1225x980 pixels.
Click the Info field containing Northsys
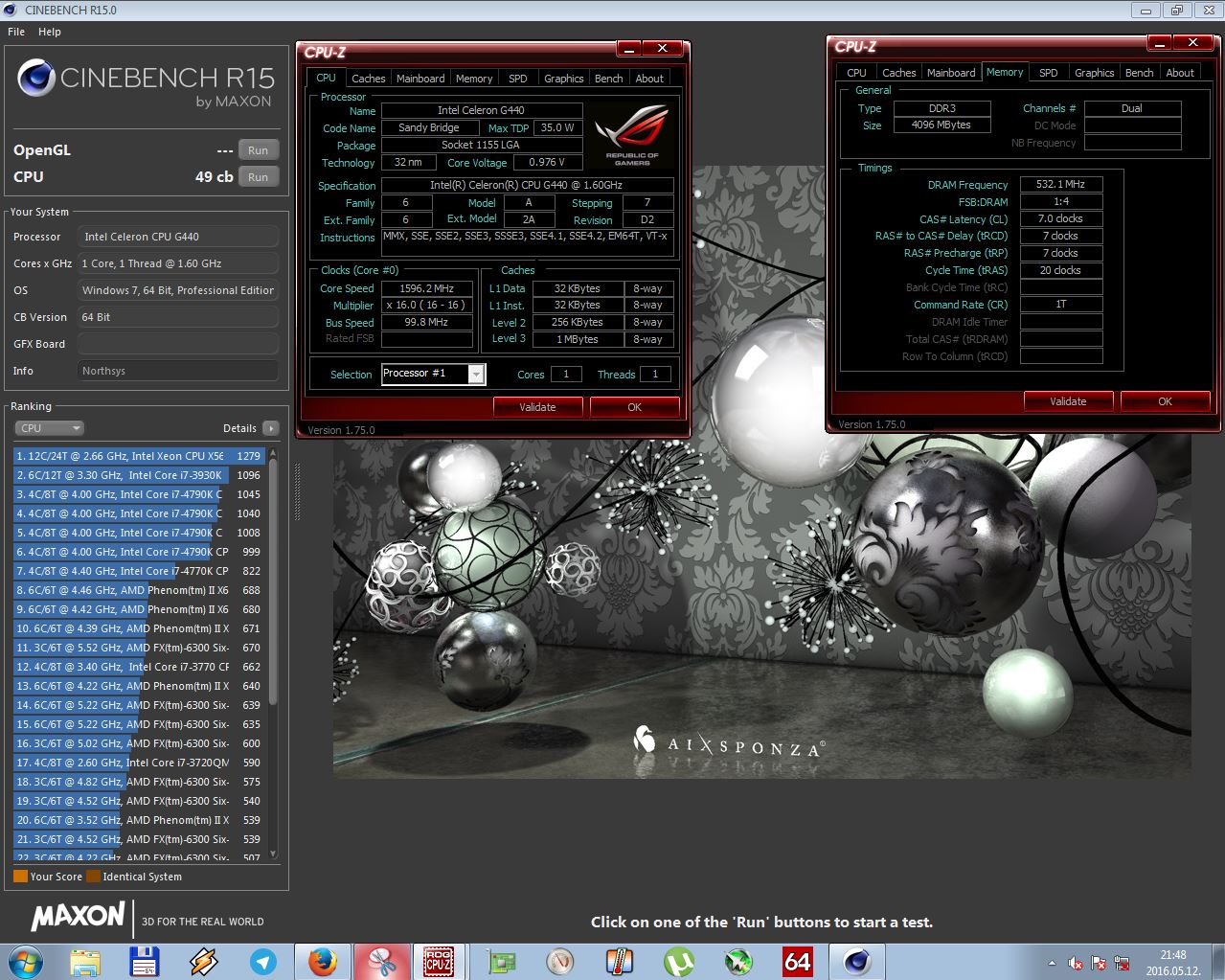[178, 371]
